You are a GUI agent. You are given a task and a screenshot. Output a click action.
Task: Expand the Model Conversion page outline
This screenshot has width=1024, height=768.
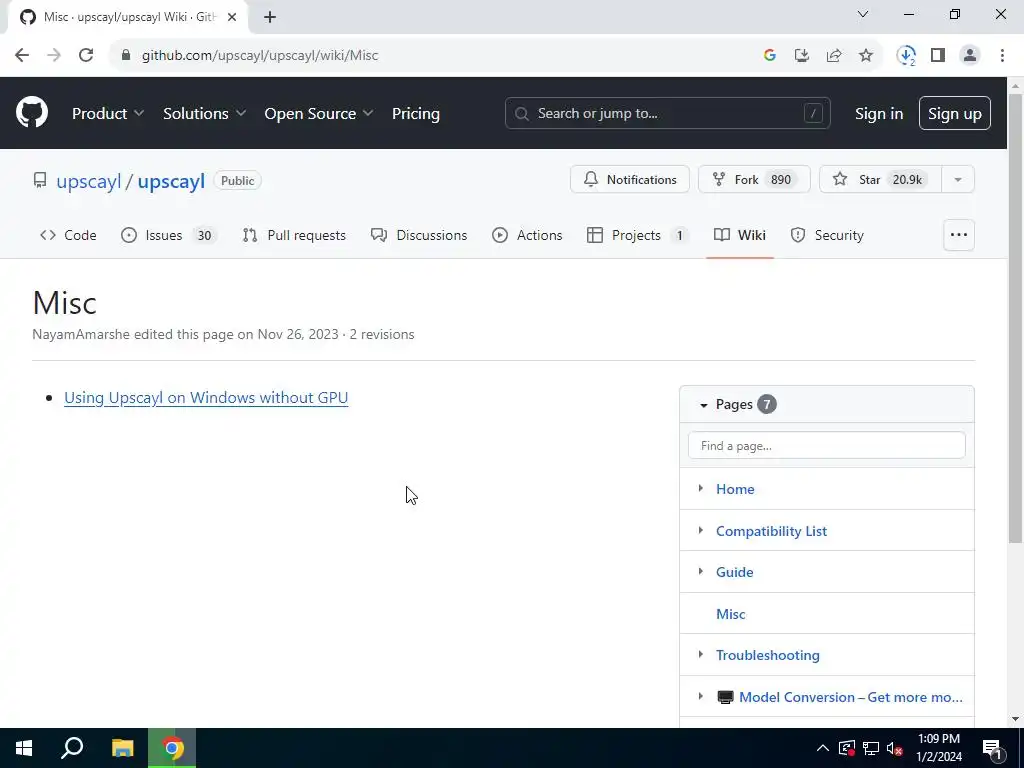click(701, 696)
